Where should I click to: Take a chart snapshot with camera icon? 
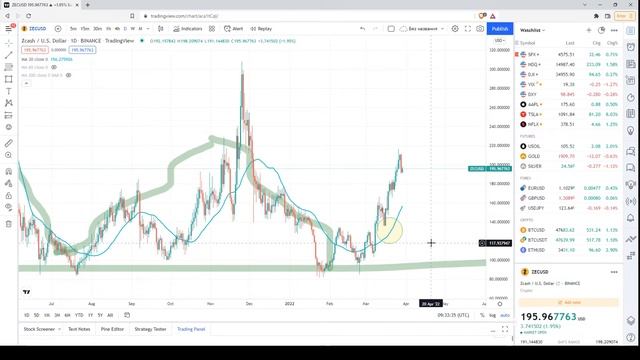[x=480, y=29]
